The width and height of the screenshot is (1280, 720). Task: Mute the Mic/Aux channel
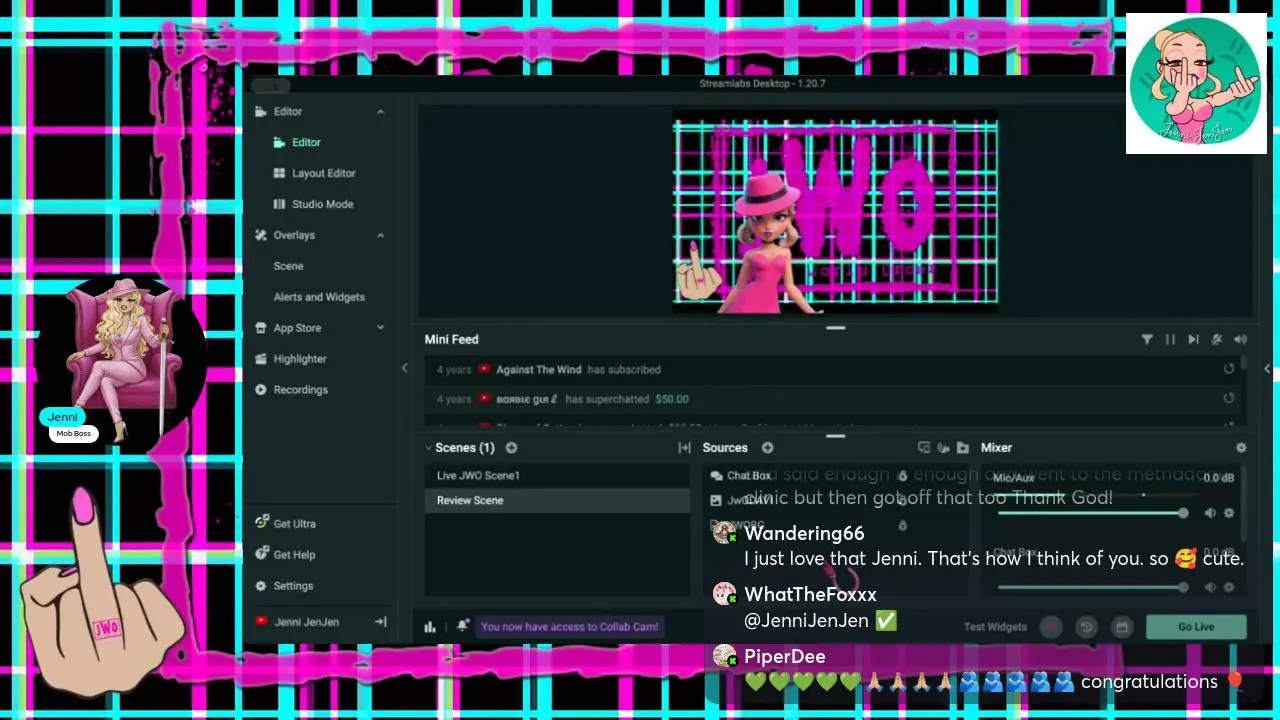[1210, 514]
